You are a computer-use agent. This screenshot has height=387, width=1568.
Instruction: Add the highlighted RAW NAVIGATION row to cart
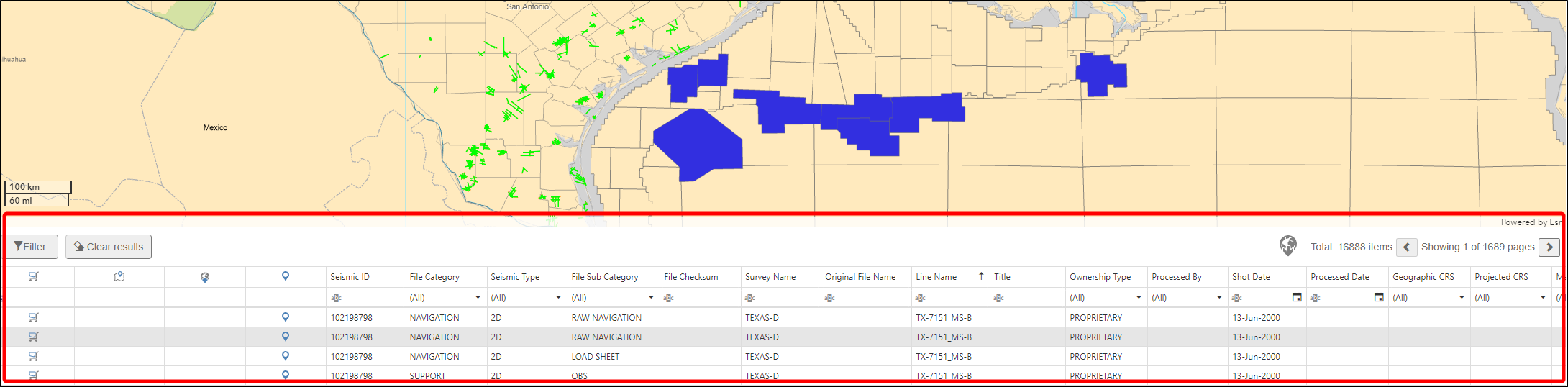pyautogui.click(x=34, y=337)
